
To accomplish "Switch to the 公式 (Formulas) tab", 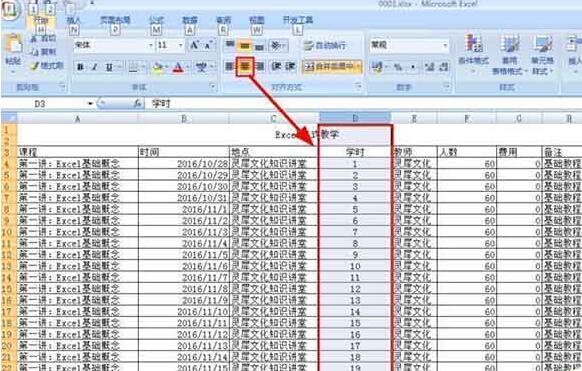I will click(156, 20).
